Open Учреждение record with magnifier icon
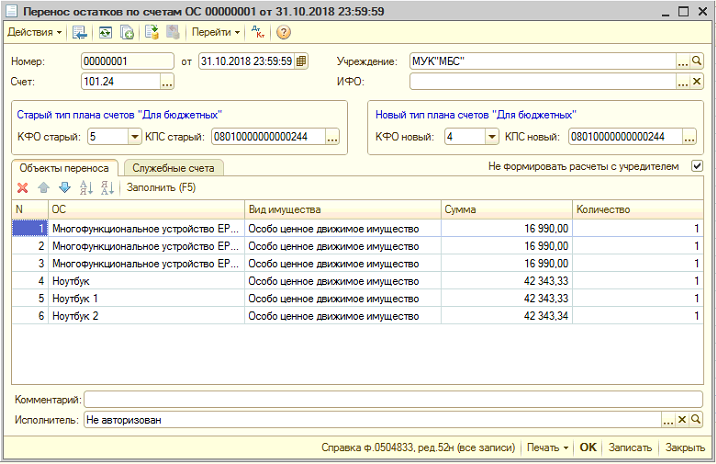This screenshot has height=464, width=716. (x=696, y=61)
